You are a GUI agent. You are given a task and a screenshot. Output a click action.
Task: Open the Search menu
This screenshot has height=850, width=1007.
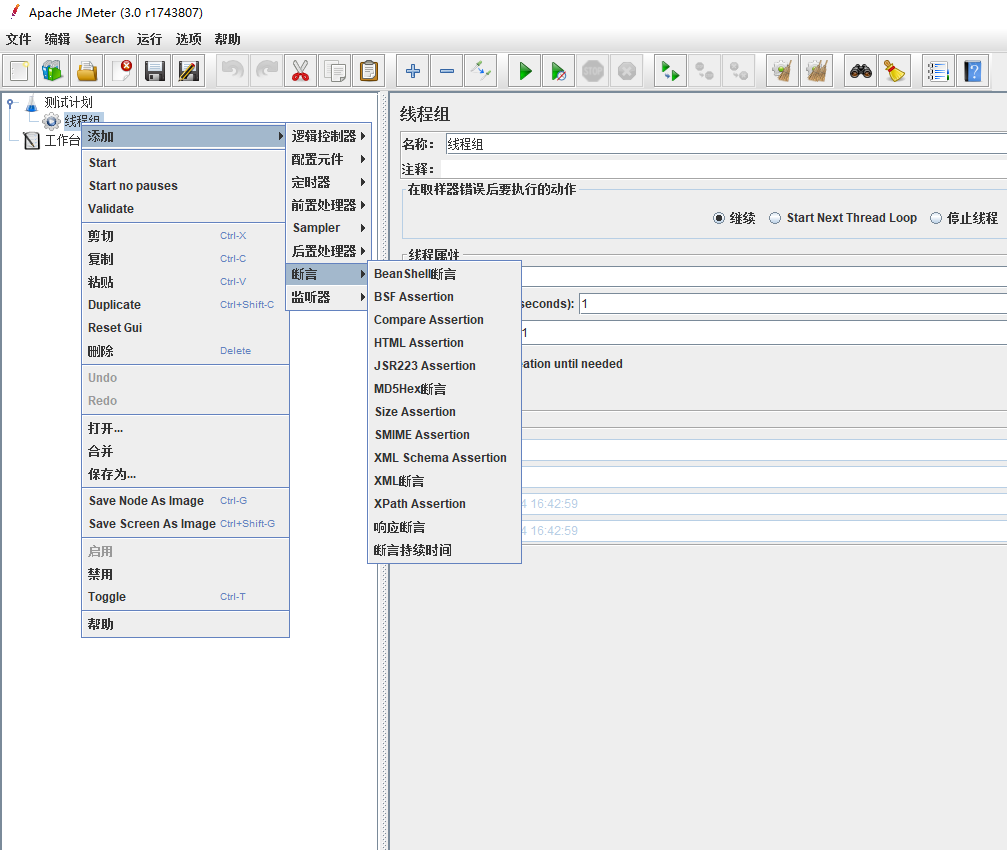[x=105, y=39]
